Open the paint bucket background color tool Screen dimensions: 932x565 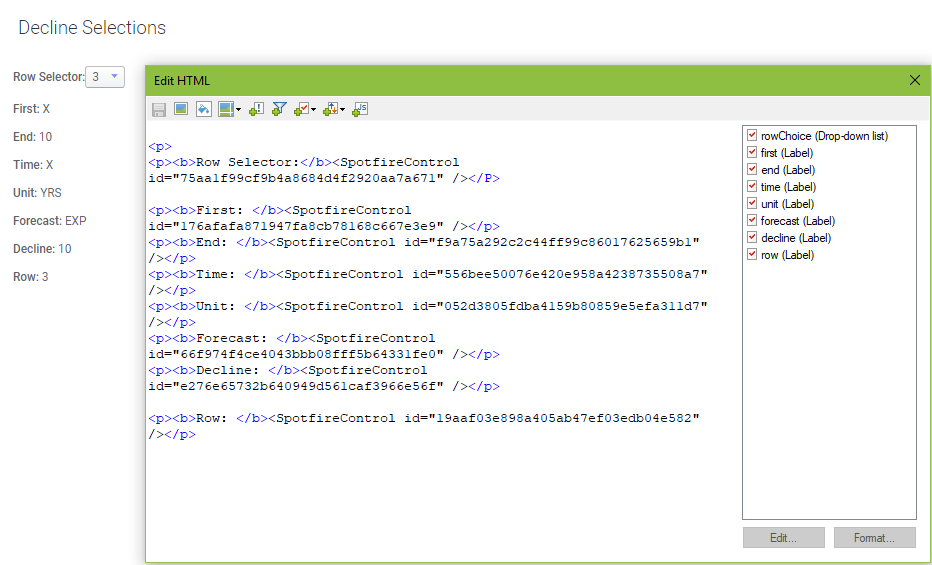[204, 109]
